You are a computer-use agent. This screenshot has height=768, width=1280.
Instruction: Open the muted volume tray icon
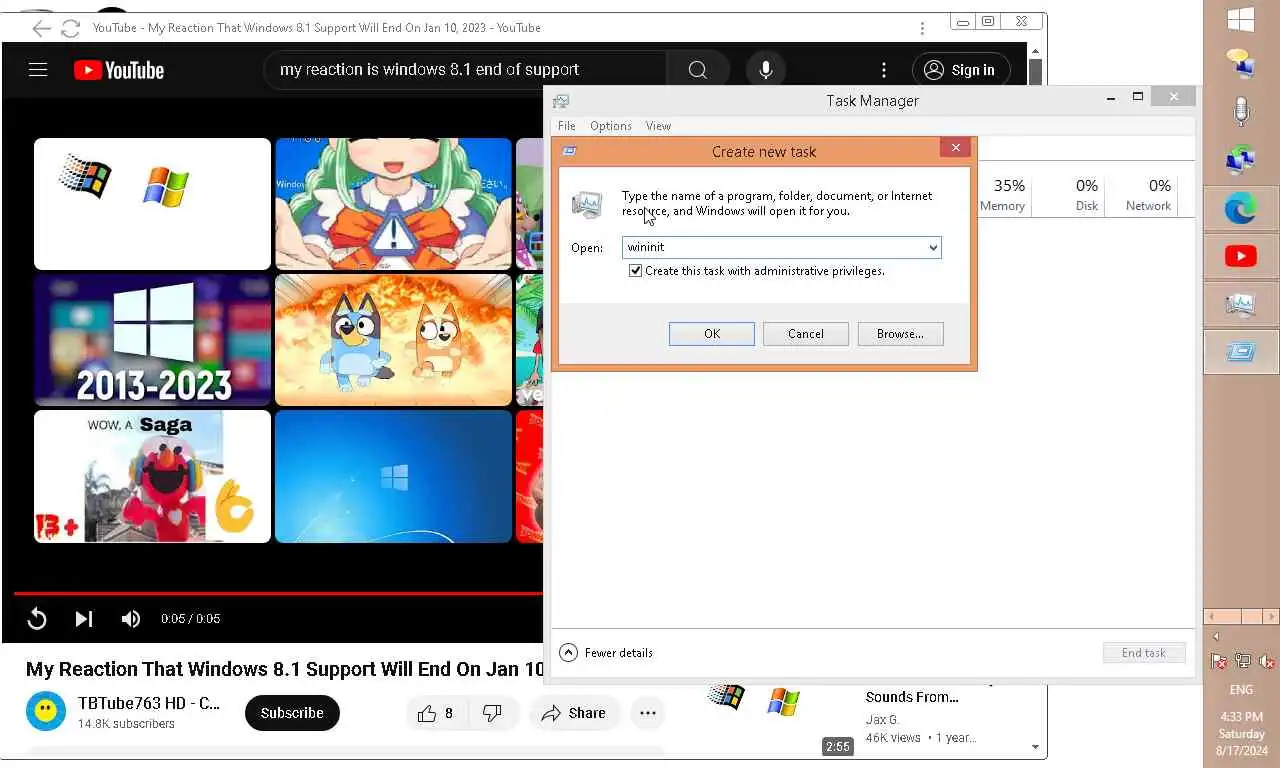(x=1266, y=661)
